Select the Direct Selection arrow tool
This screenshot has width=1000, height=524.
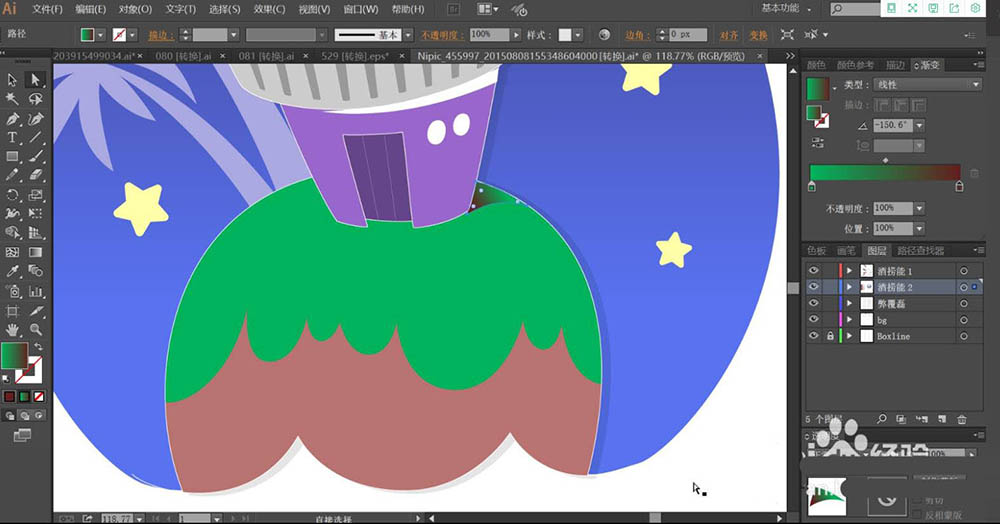coord(35,80)
